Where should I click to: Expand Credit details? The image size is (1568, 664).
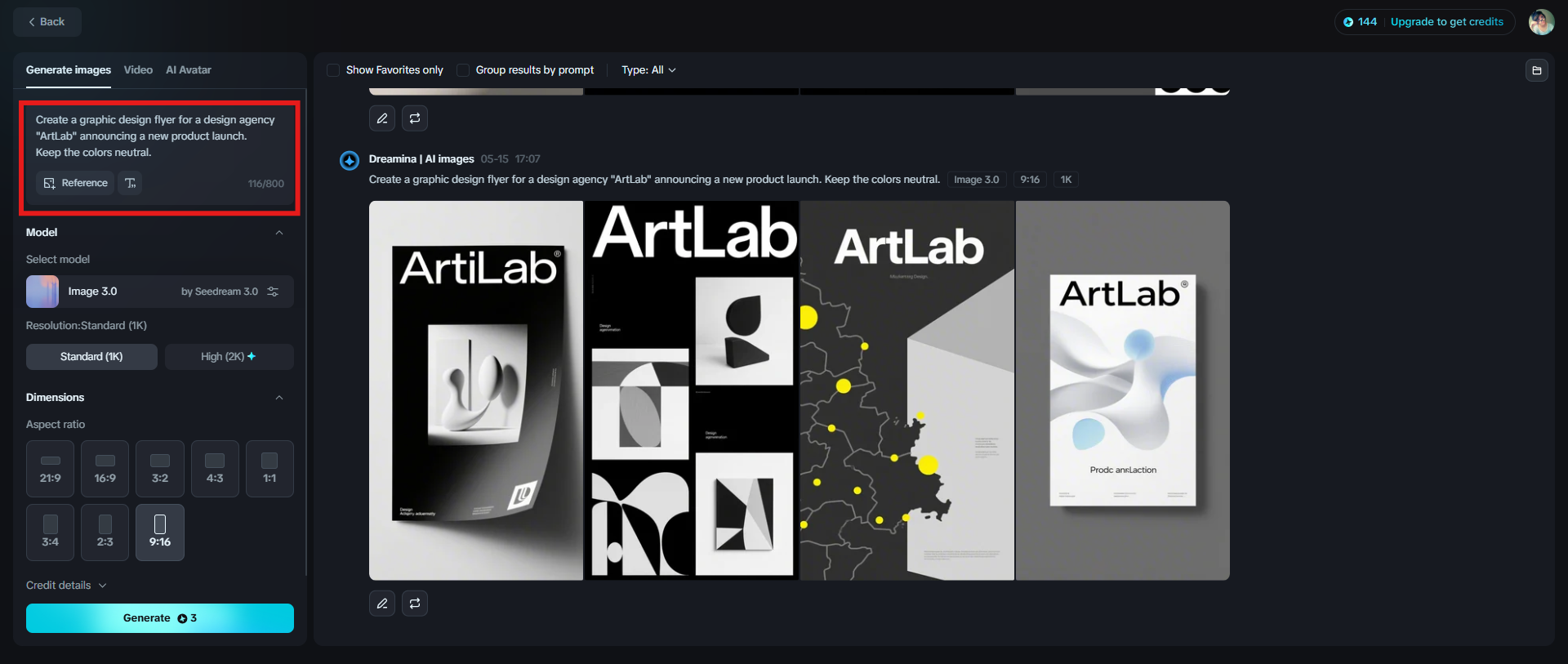click(x=66, y=586)
